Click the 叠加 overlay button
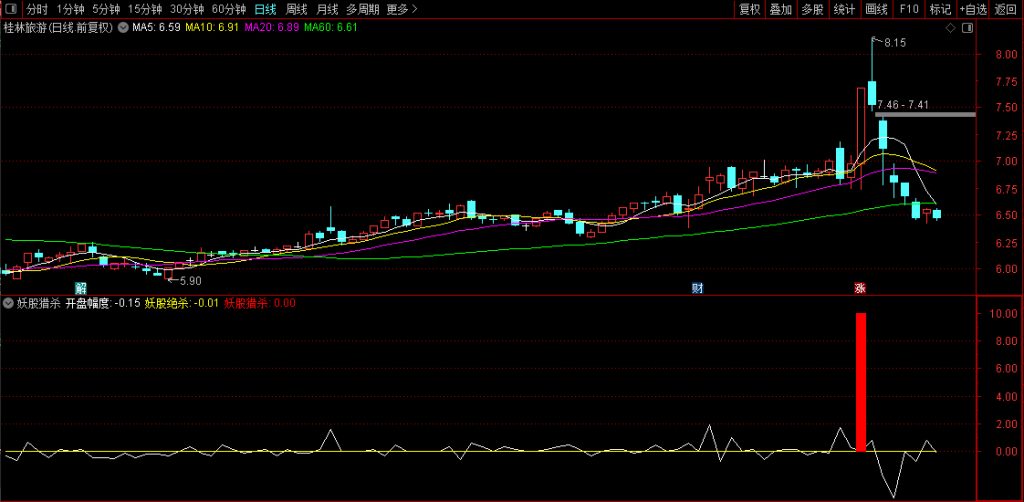 (781, 9)
